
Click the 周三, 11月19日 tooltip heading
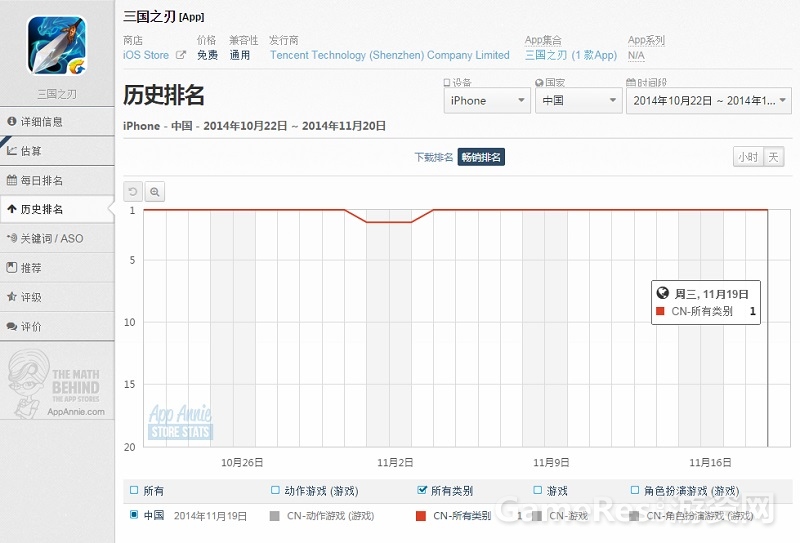(711, 294)
